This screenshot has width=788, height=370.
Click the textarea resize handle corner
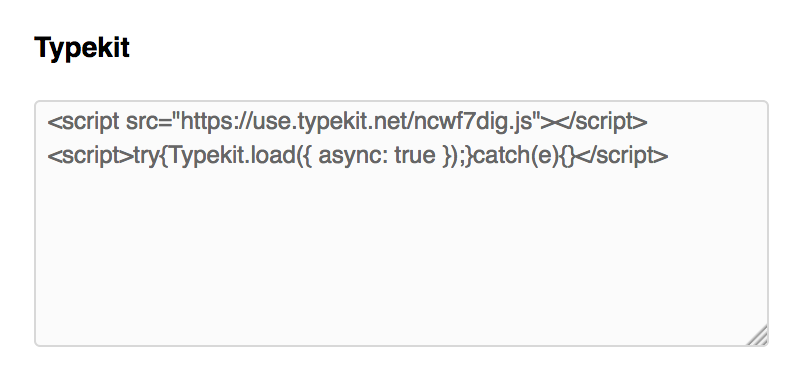click(x=758, y=336)
